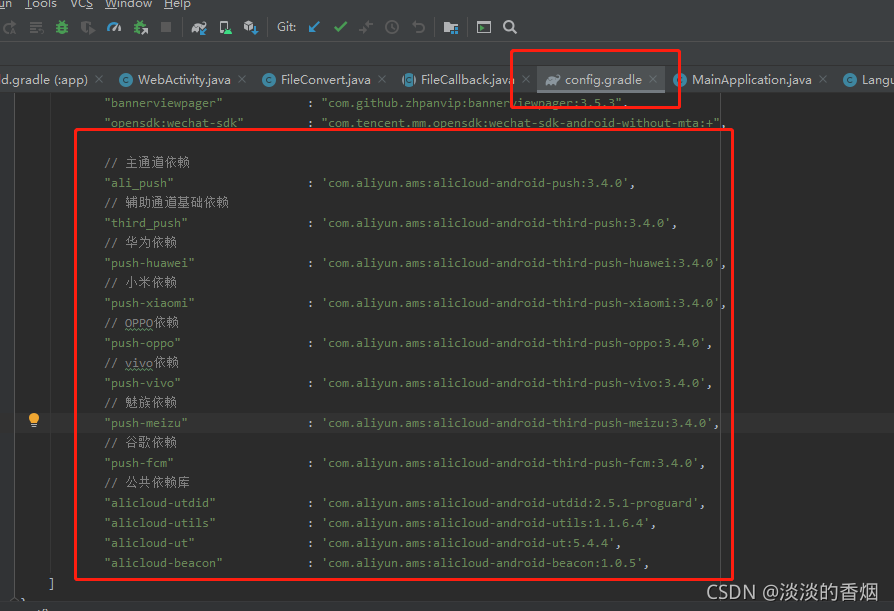Screen dimensions: 894x611
Task: Open the Window menu
Action: (x=129, y=5)
